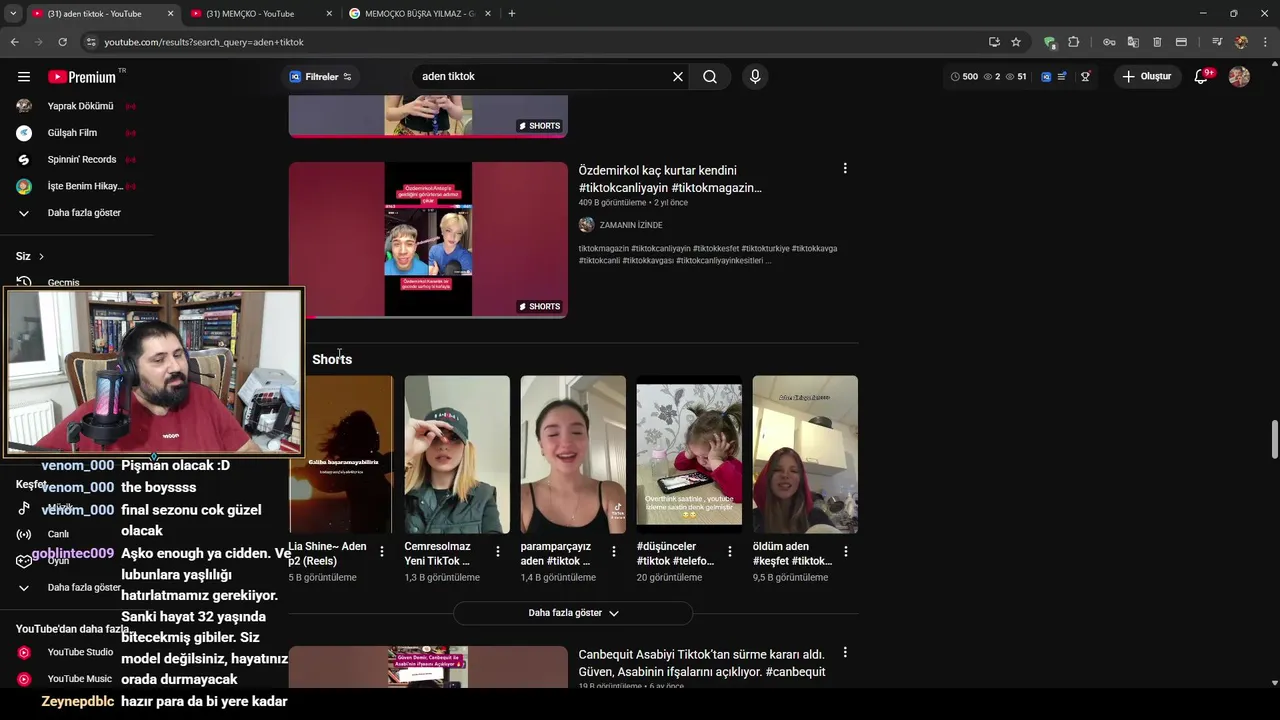
Task: Click the search magnifier button
Action: 710,77
